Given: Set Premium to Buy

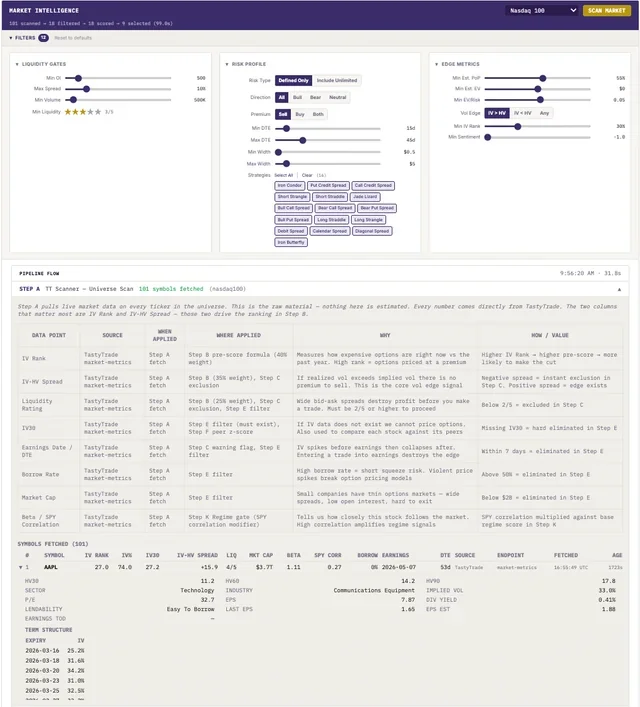Looking at the screenshot, I should (x=300, y=114).
